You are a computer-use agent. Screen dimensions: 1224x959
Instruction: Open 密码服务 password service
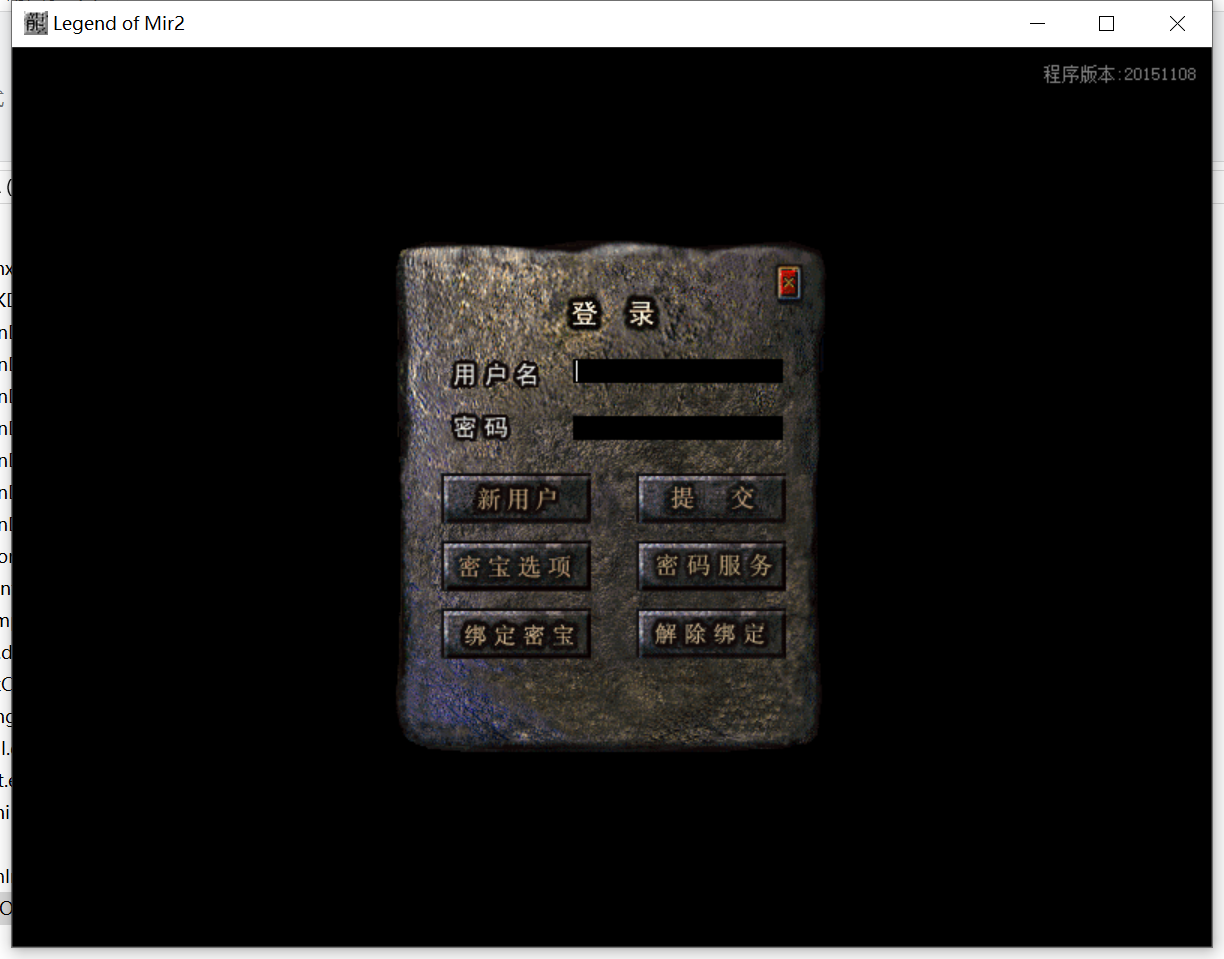[x=711, y=566]
